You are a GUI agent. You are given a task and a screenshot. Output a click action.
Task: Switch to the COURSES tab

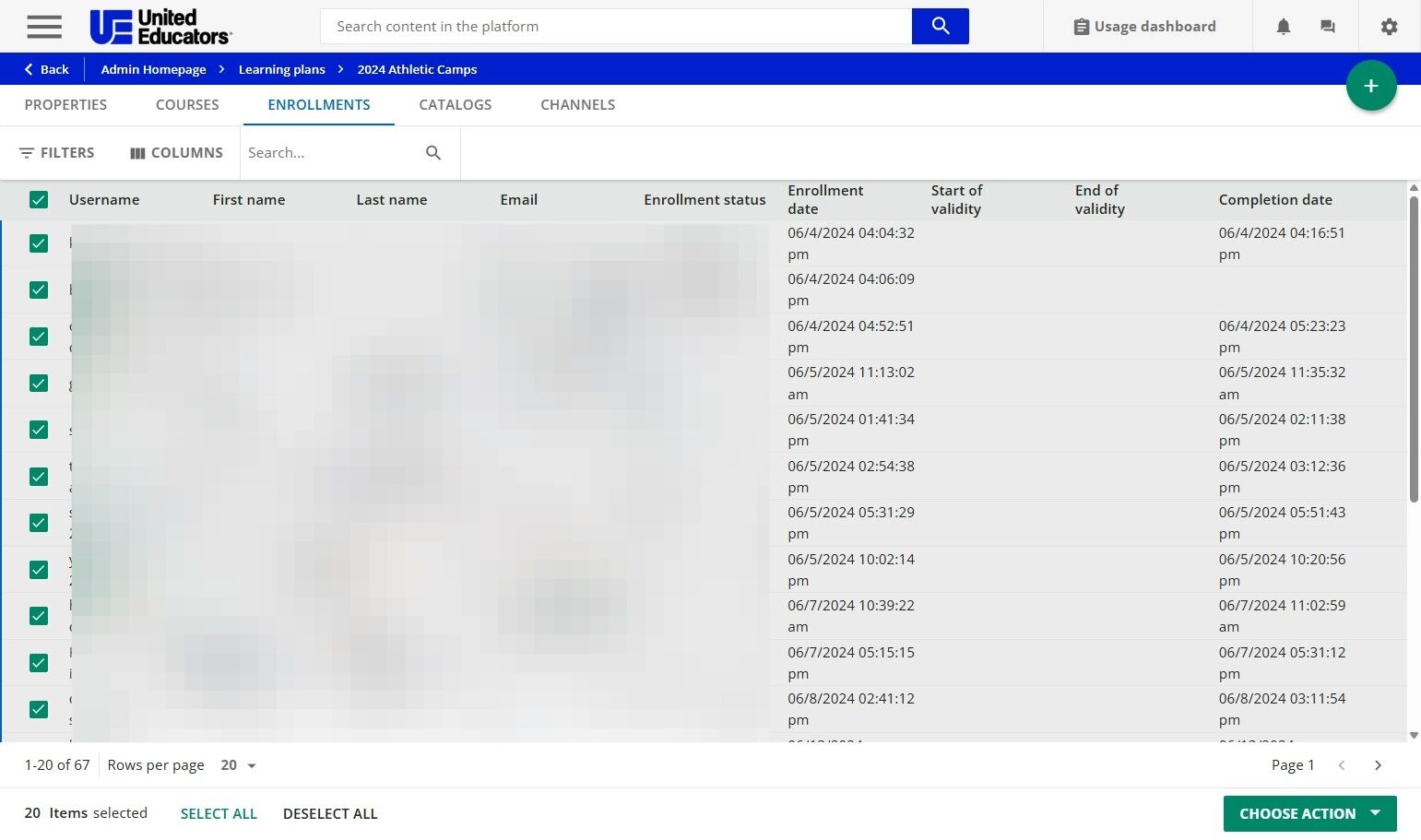coord(187,105)
